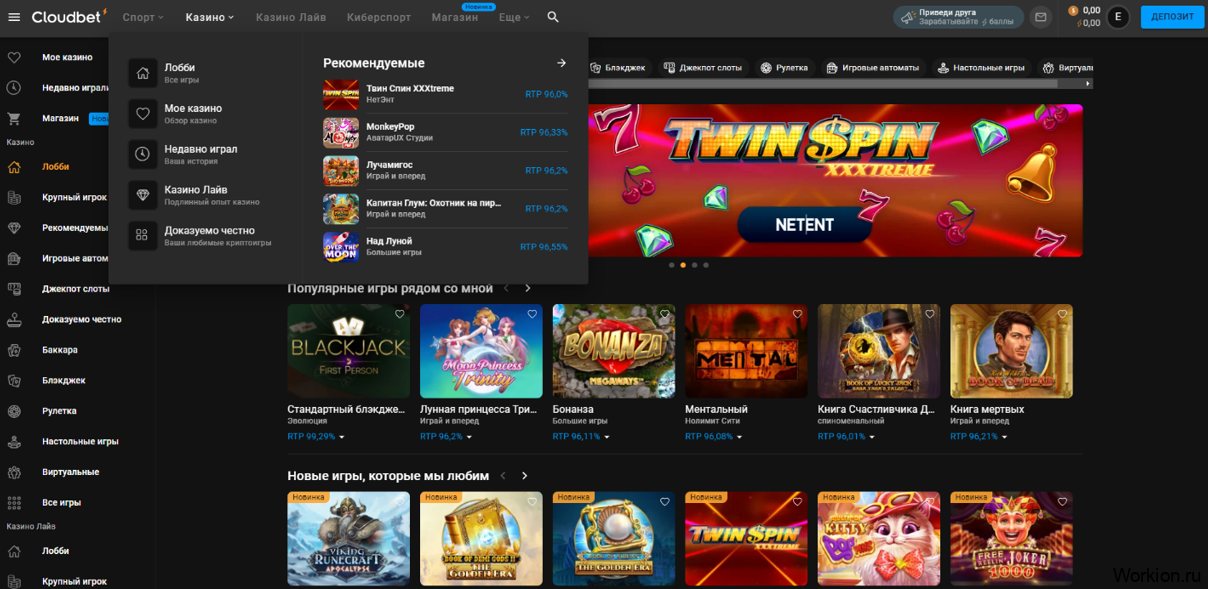This screenshot has height=589, width=1208.
Task: Favorite the Бонанза game with heart
Action: click(664, 314)
